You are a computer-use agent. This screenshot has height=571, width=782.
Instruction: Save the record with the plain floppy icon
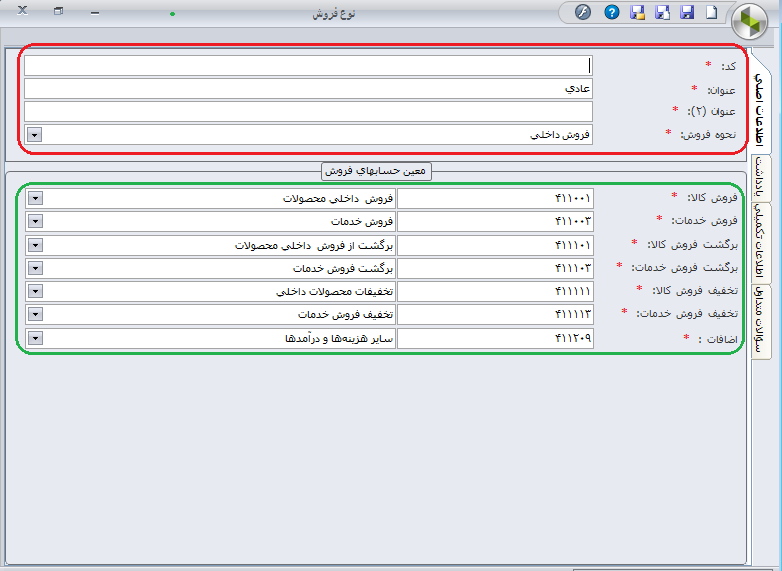pyautogui.click(x=687, y=12)
